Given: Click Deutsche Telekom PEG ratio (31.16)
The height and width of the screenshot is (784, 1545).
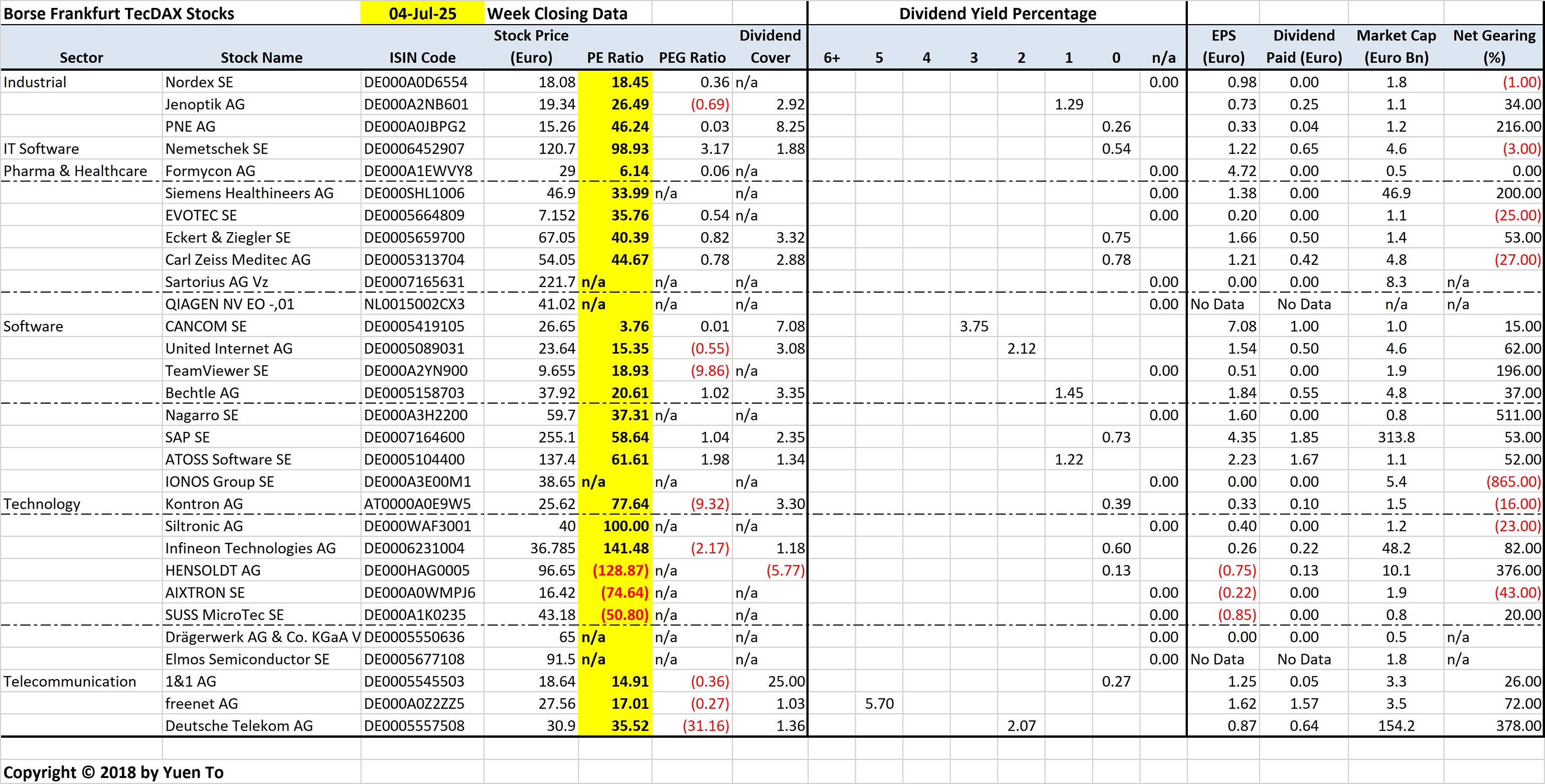Looking at the screenshot, I should coord(692,726).
